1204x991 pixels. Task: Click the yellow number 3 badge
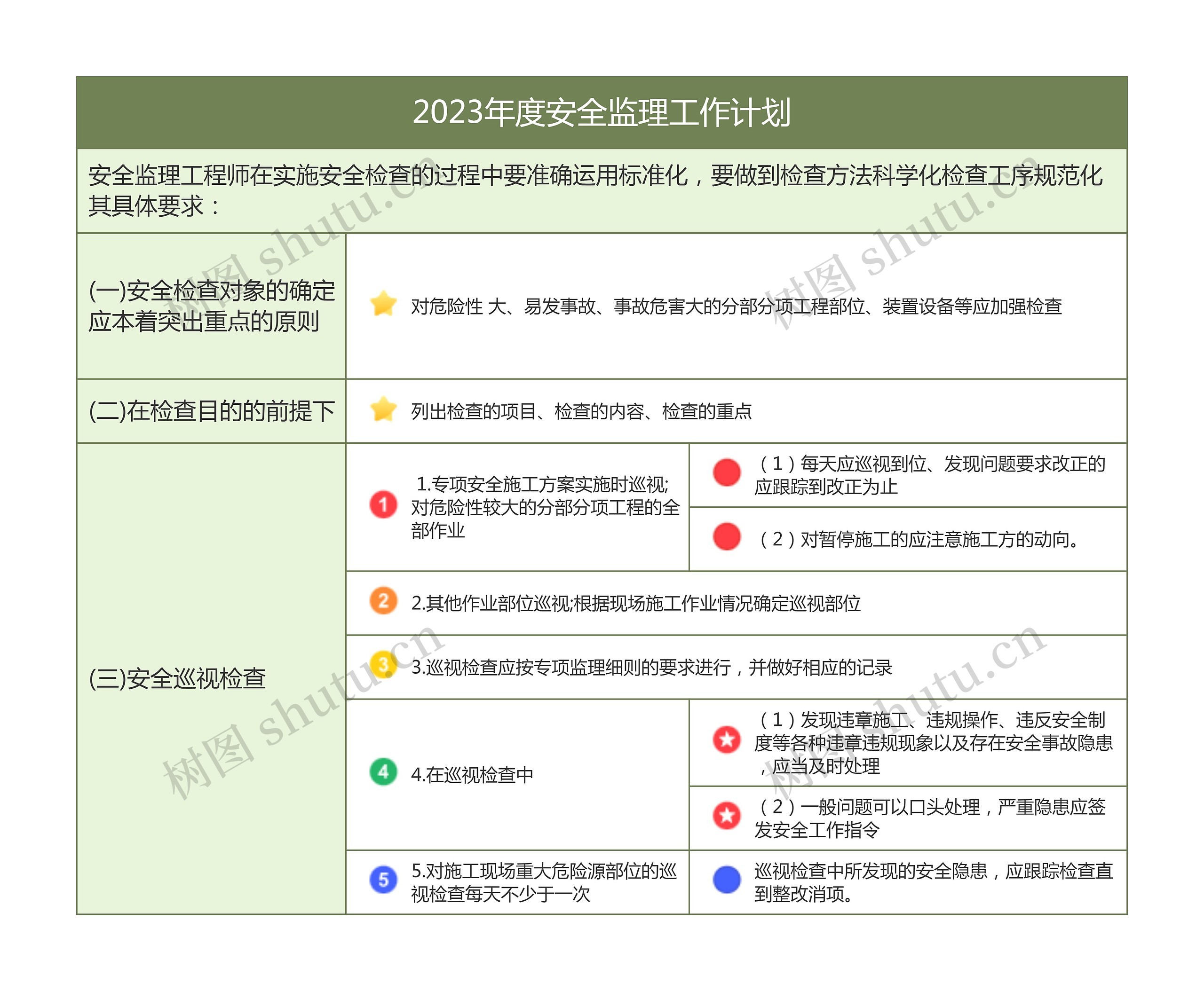tap(383, 664)
